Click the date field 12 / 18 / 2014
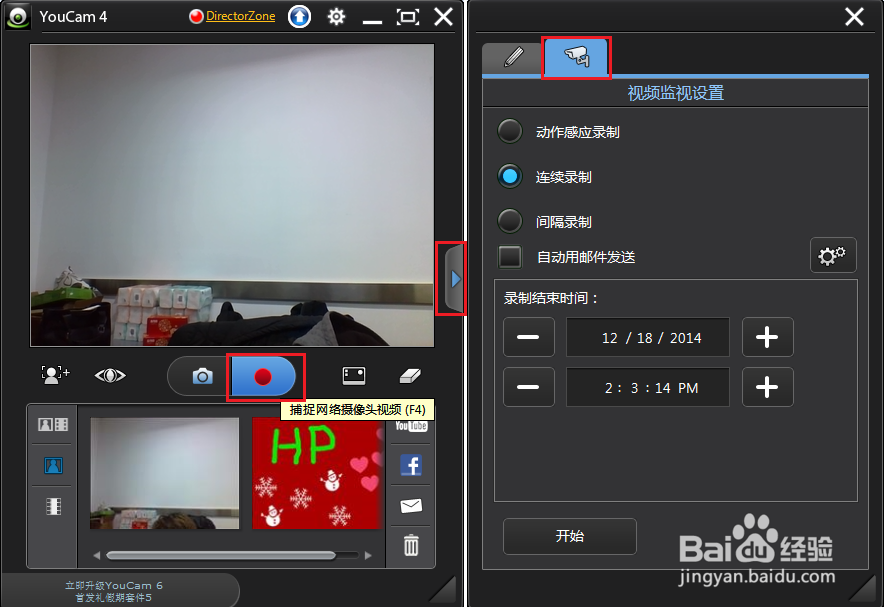 click(648, 337)
